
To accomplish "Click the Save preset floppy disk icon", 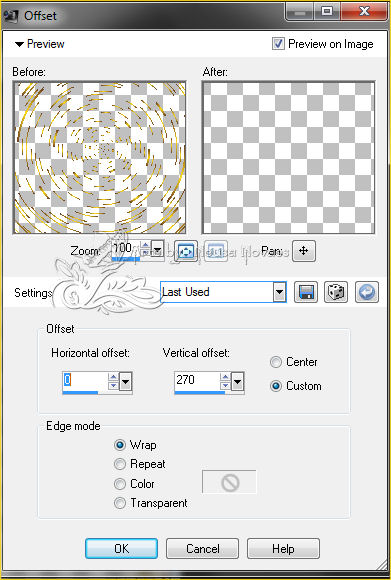I will coord(306,292).
